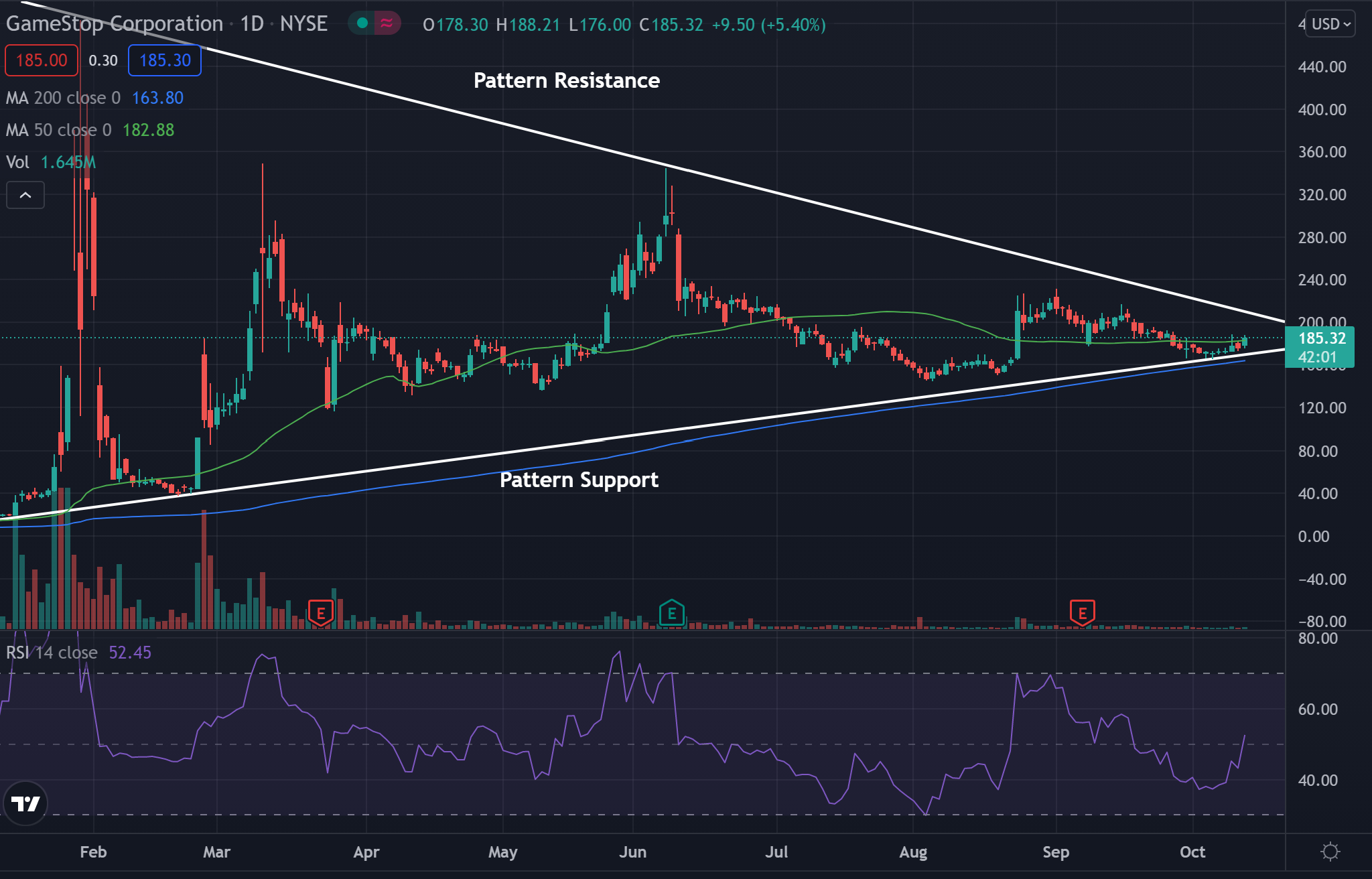Click the MA 200 value 163.80

click(x=157, y=98)
